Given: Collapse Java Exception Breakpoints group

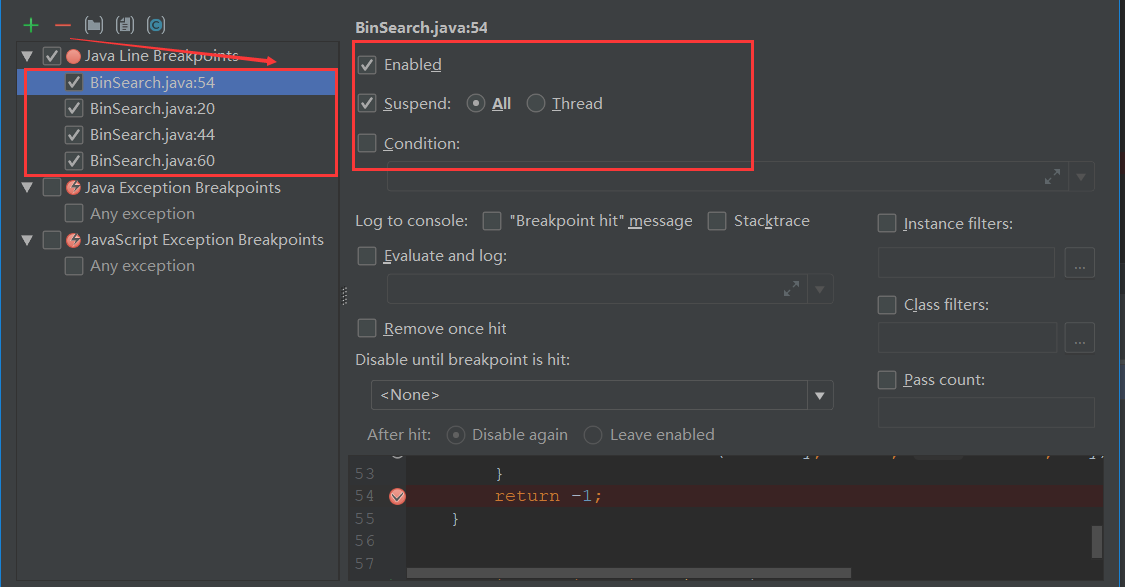Looking at the screenshot, I should pos(27,188).
